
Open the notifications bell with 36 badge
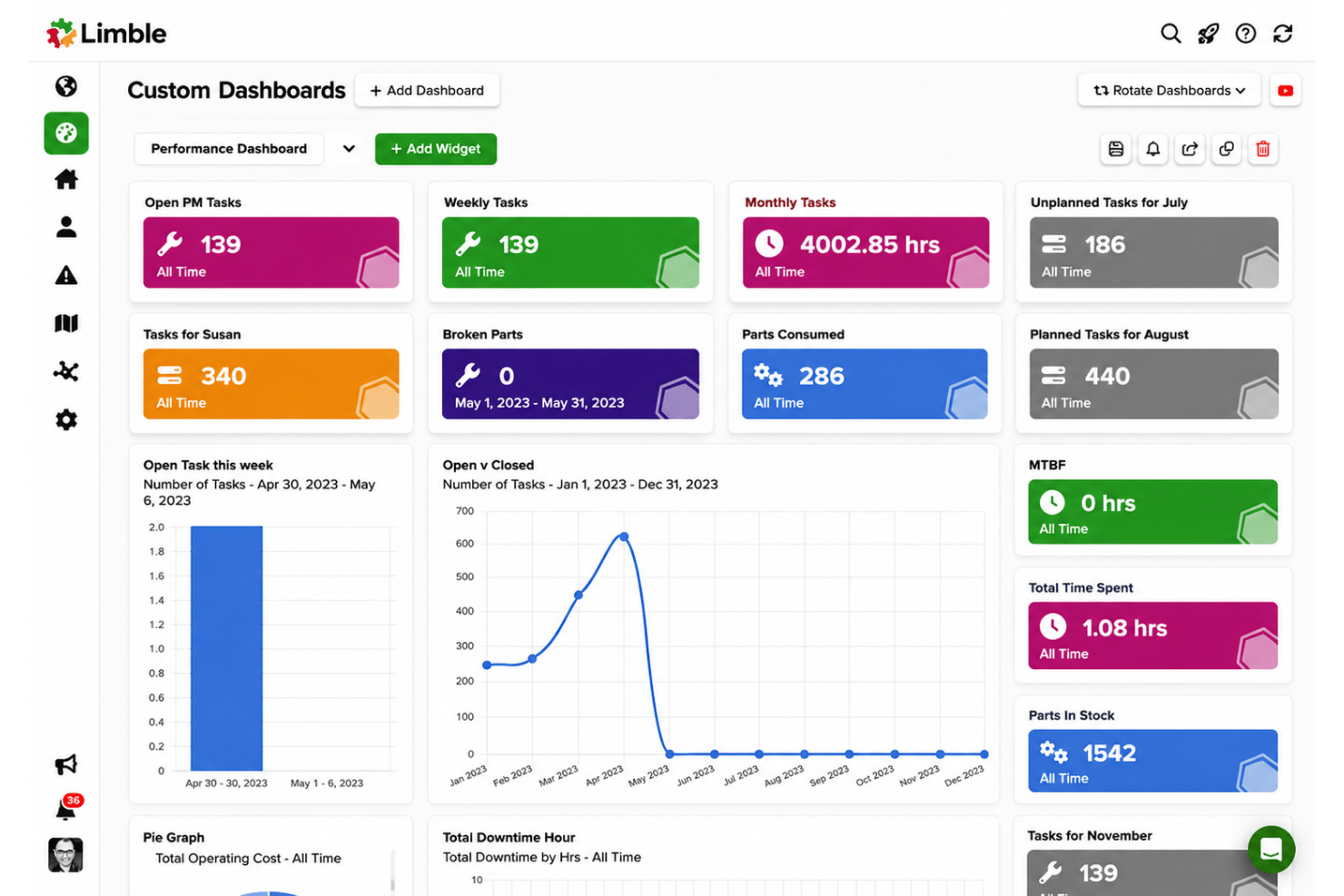pos(66,807)
